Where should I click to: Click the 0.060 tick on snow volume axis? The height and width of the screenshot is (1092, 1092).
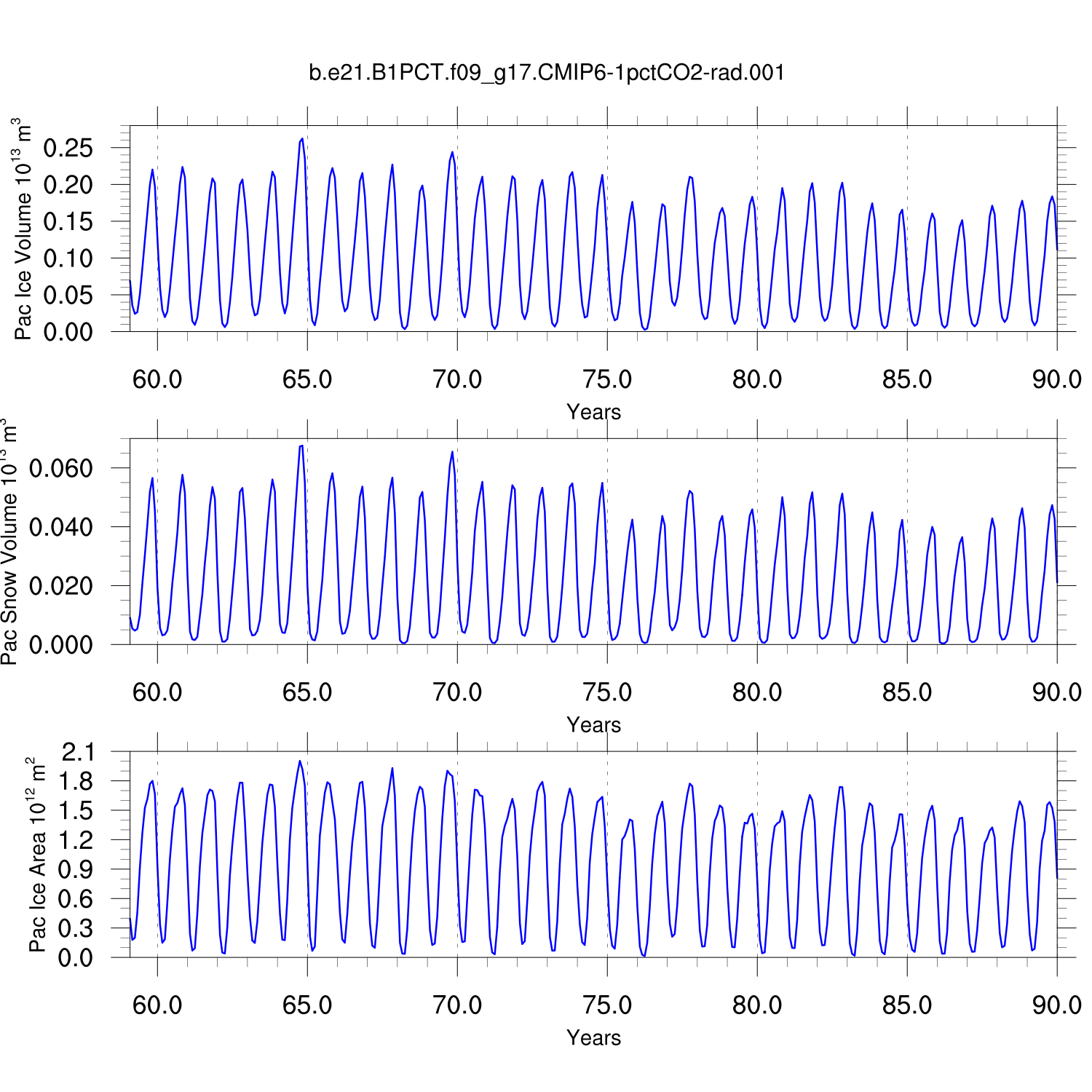(61, 469)
